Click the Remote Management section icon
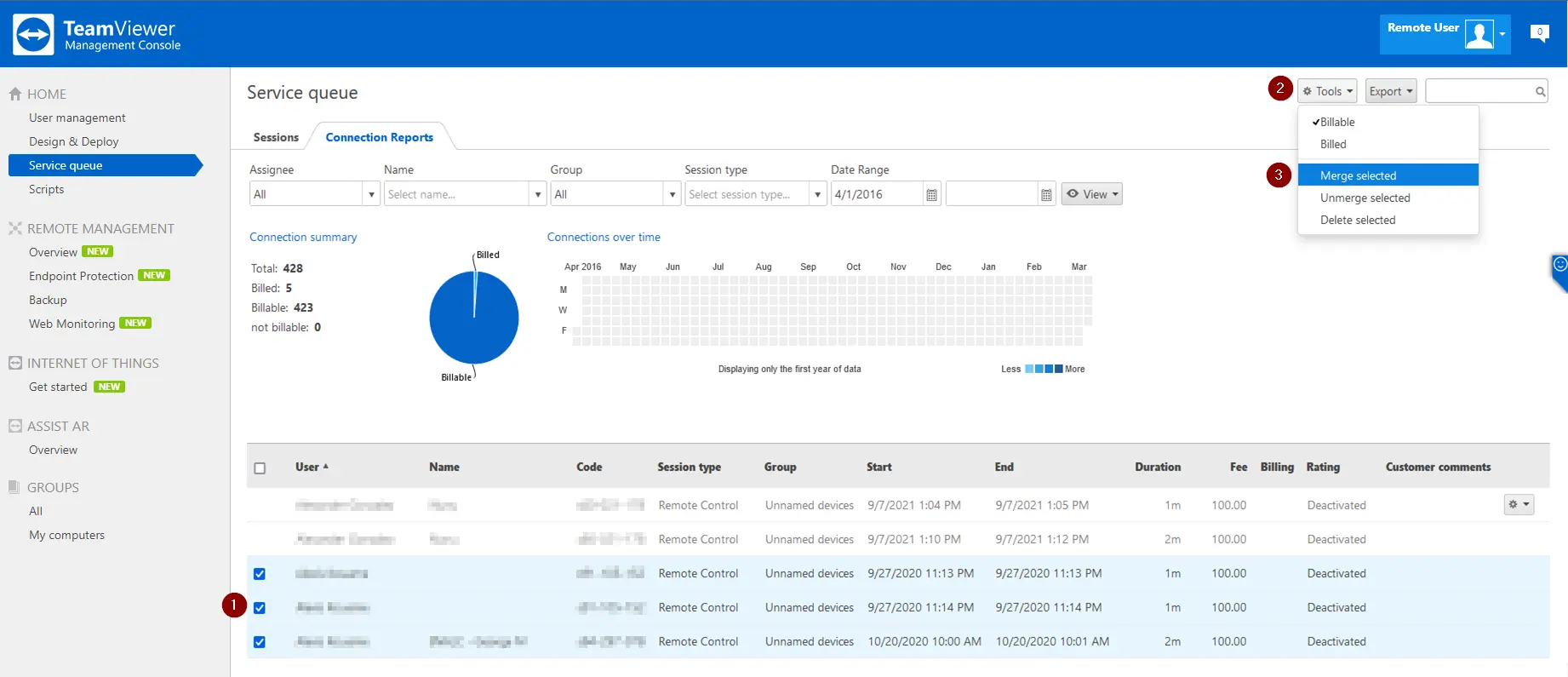 coord(14,228)
